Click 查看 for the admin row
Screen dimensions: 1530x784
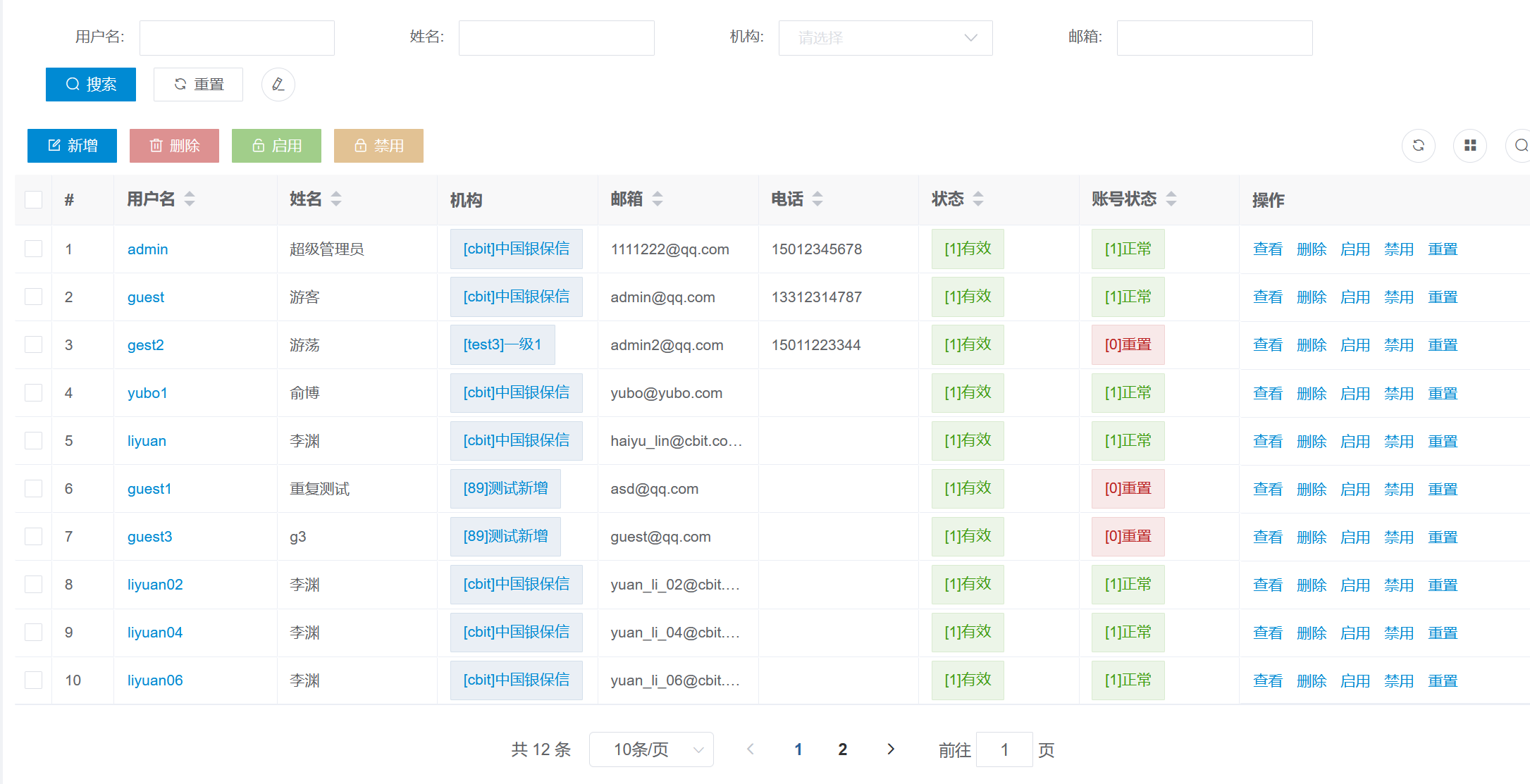[x=1268, y=249]
